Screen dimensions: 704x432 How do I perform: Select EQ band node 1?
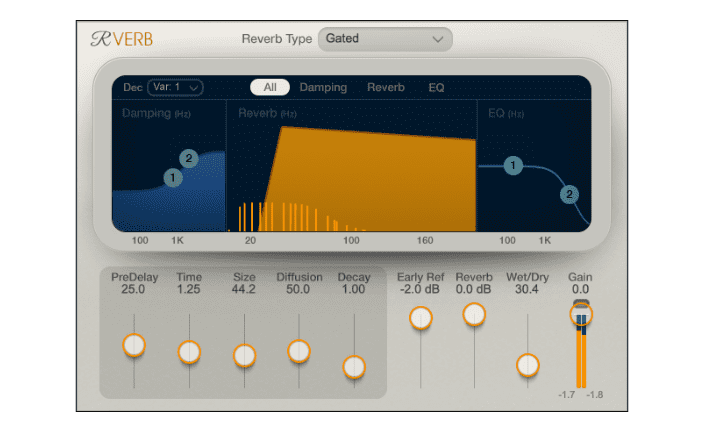513,165
